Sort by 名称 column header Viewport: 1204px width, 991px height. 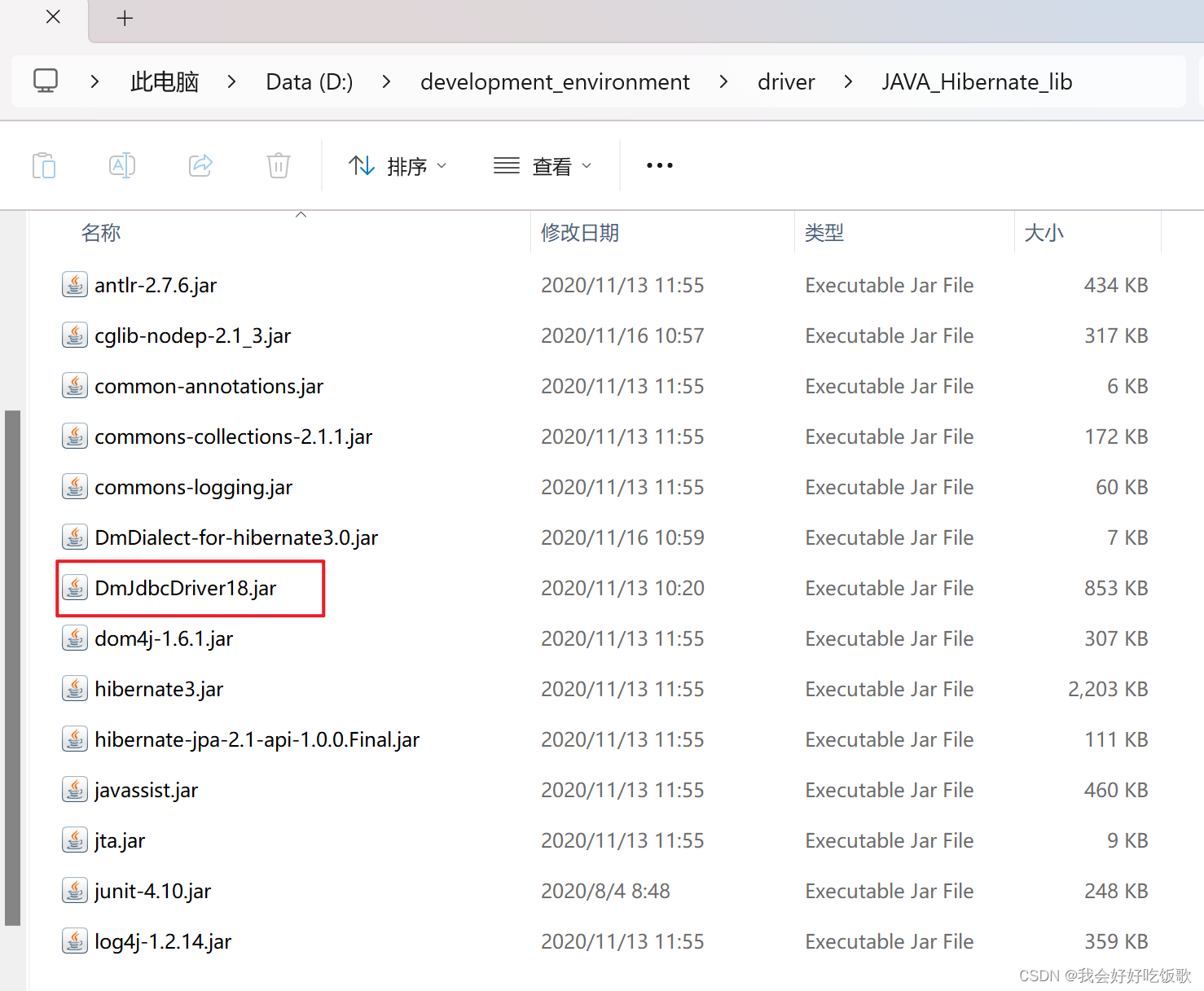(101, 233)
